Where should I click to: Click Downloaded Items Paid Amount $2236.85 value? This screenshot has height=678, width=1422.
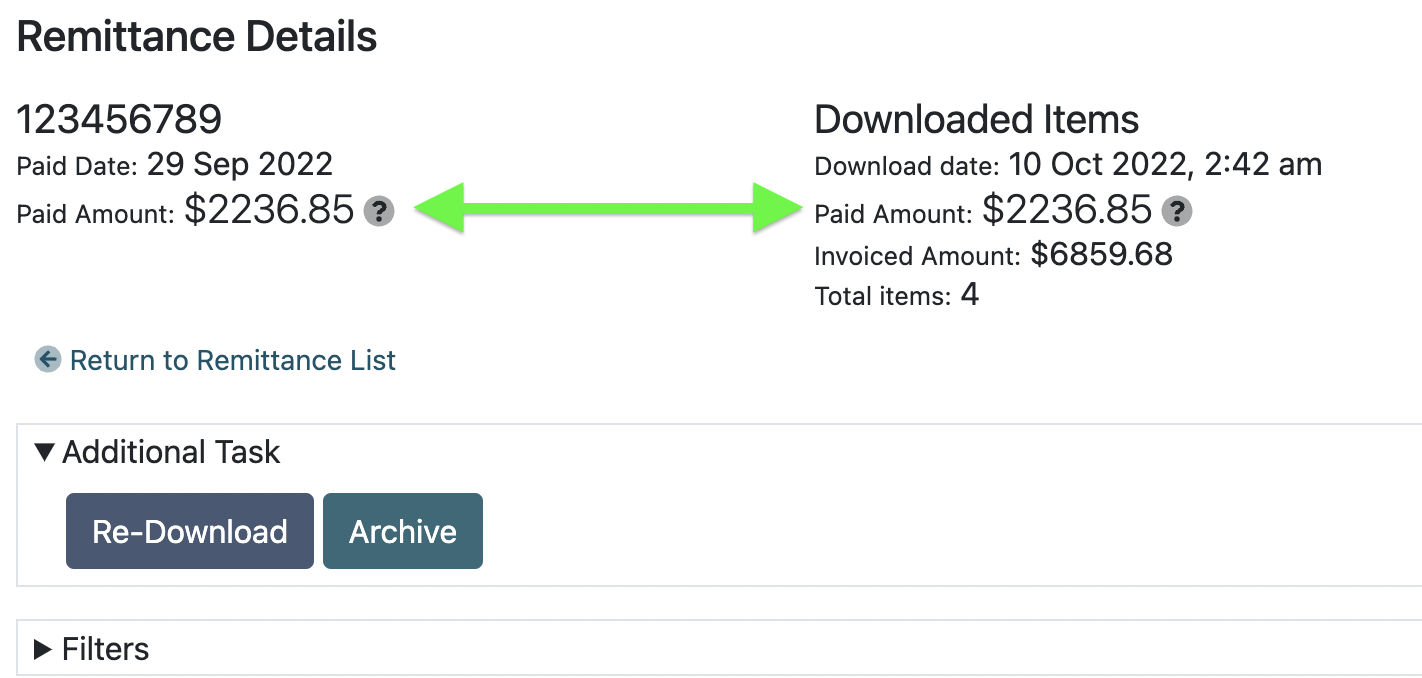1067,210
